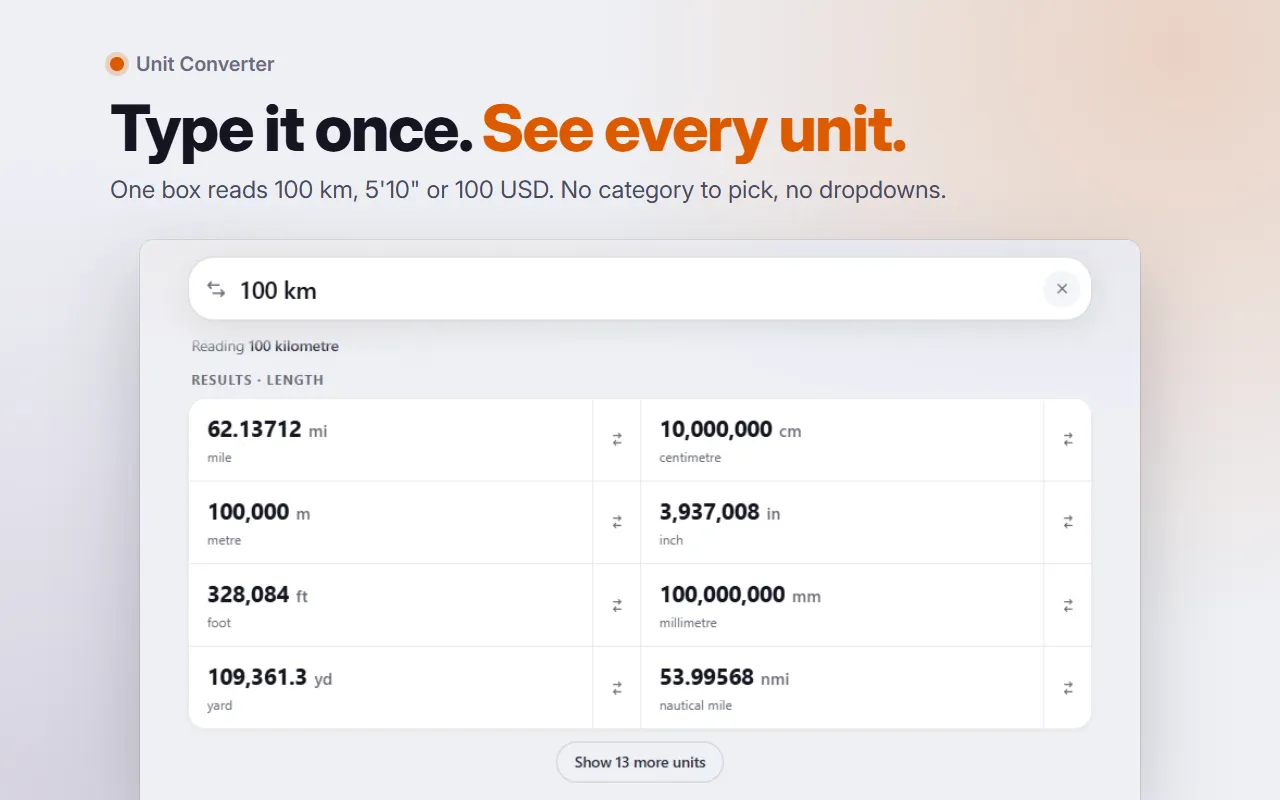
Task: Click the swap arrows icon inside the search box
Action: [216, 289]
